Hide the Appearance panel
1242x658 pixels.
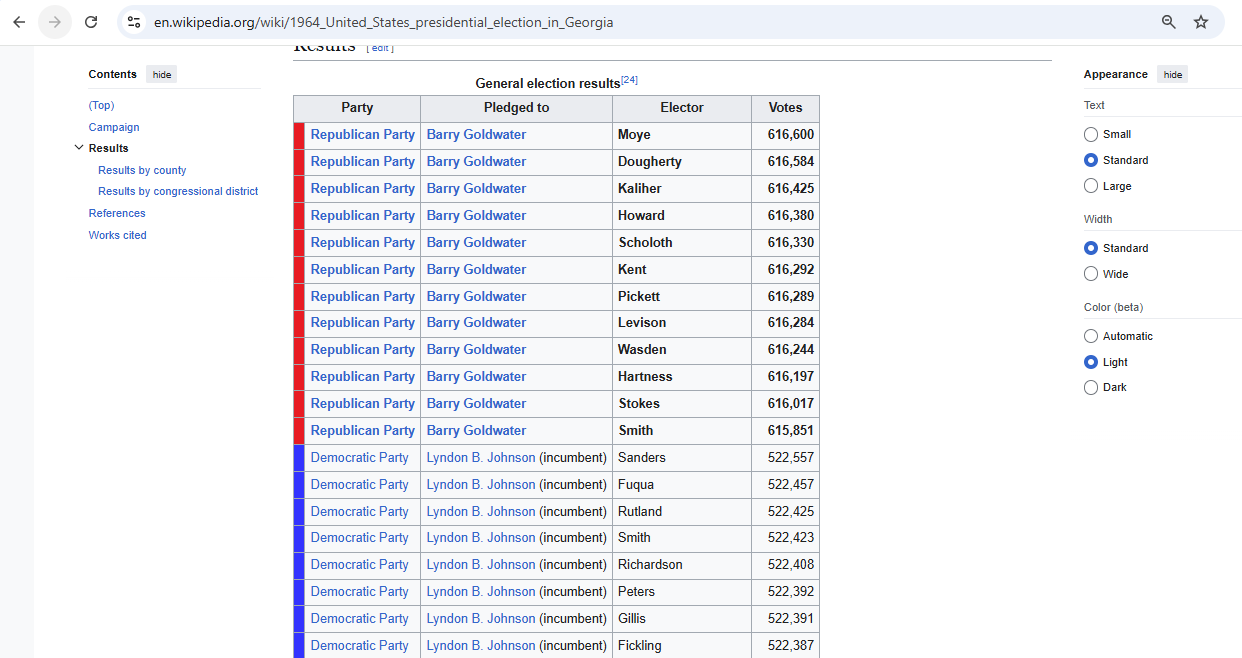tap(1172, 74)
